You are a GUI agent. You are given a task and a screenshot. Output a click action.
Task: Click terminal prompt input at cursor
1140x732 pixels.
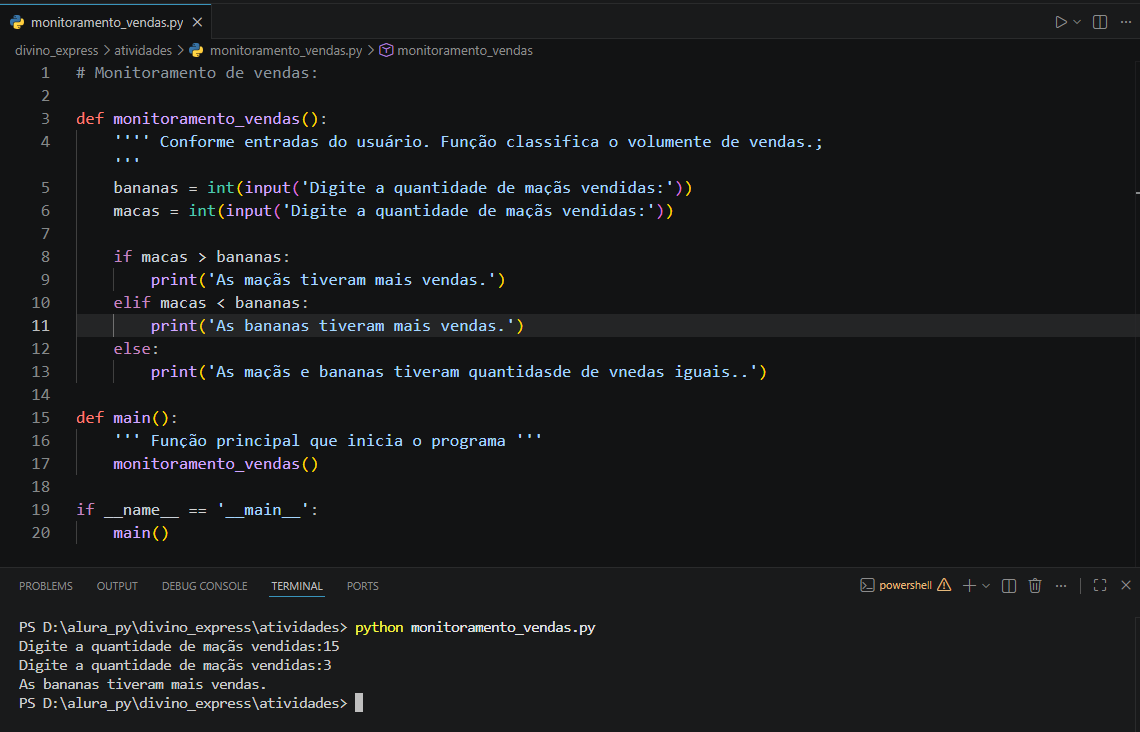pyautogui.click(x=358, y=703)
